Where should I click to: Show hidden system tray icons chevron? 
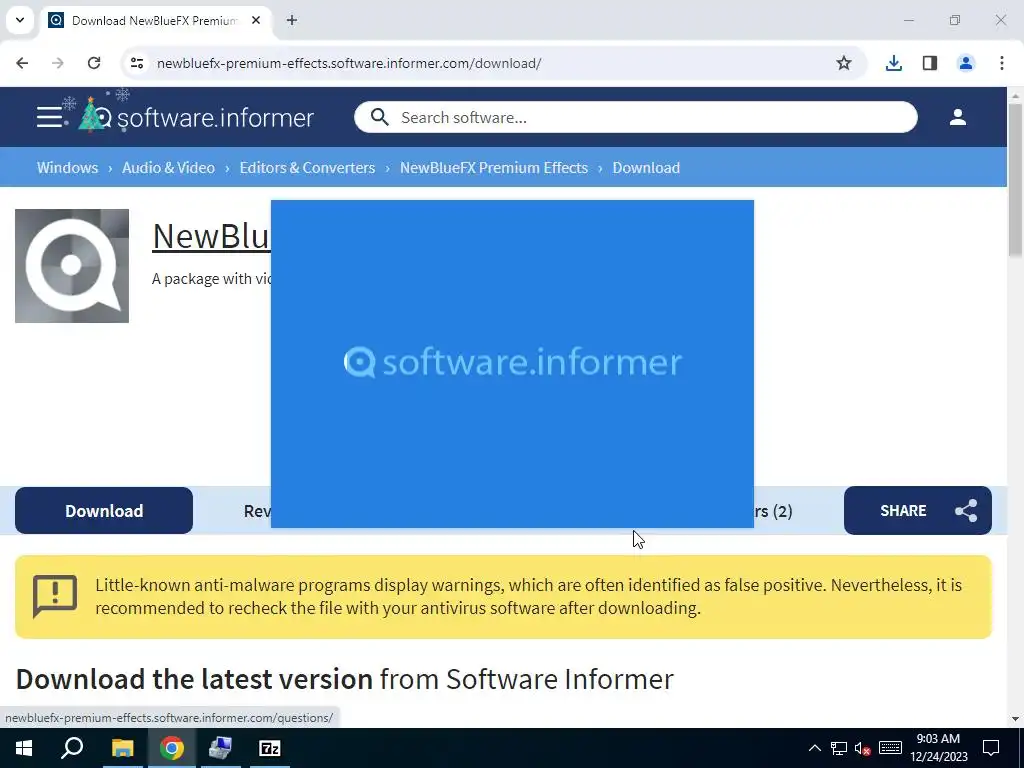(815, 748)
